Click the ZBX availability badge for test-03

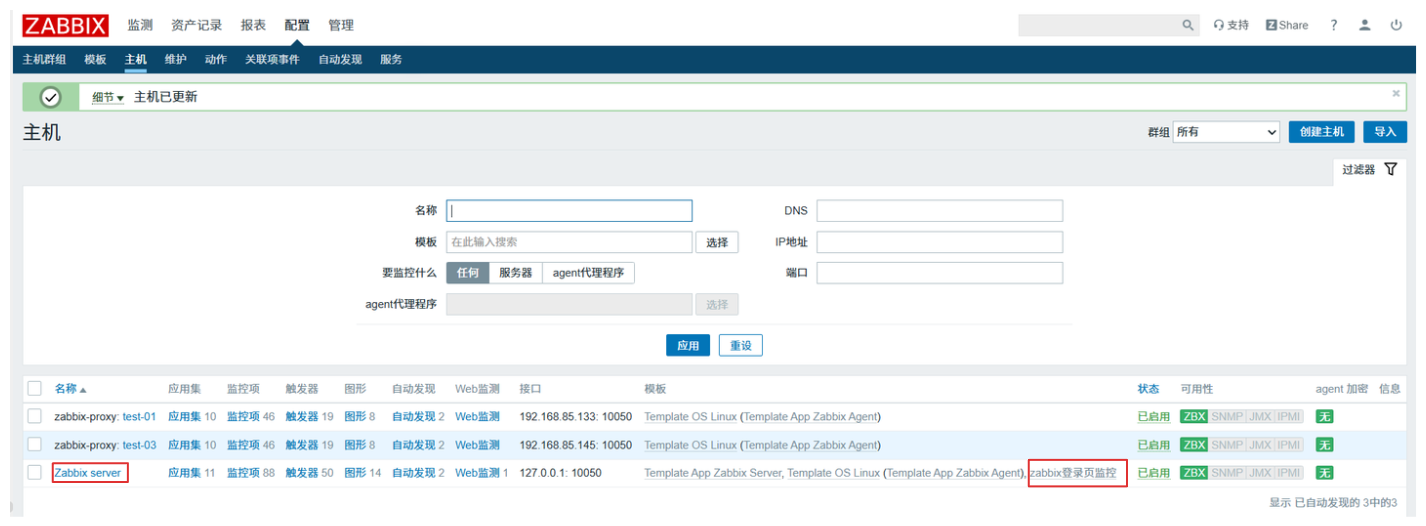1194,445
